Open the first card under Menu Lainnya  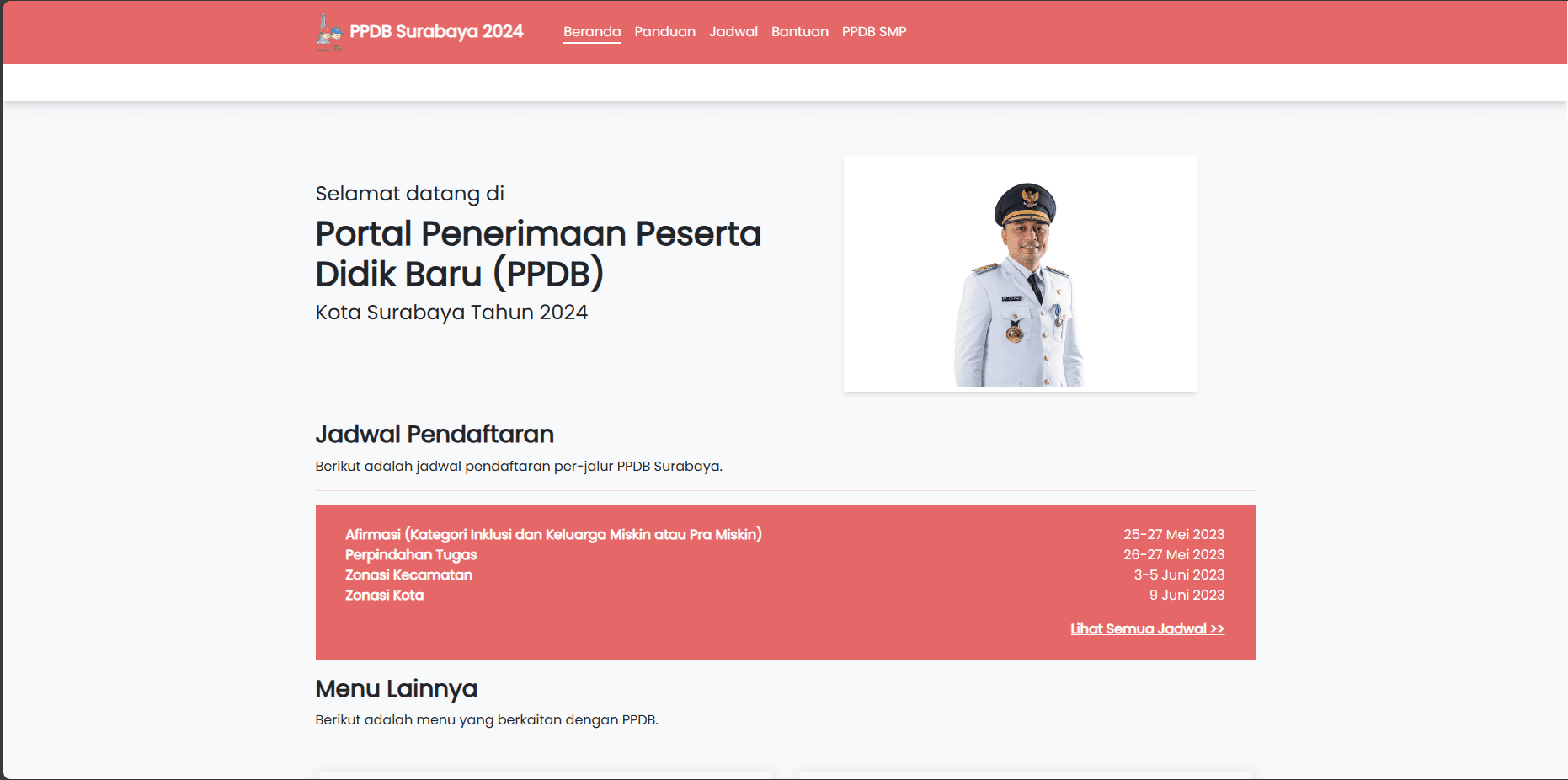point(543,773)
